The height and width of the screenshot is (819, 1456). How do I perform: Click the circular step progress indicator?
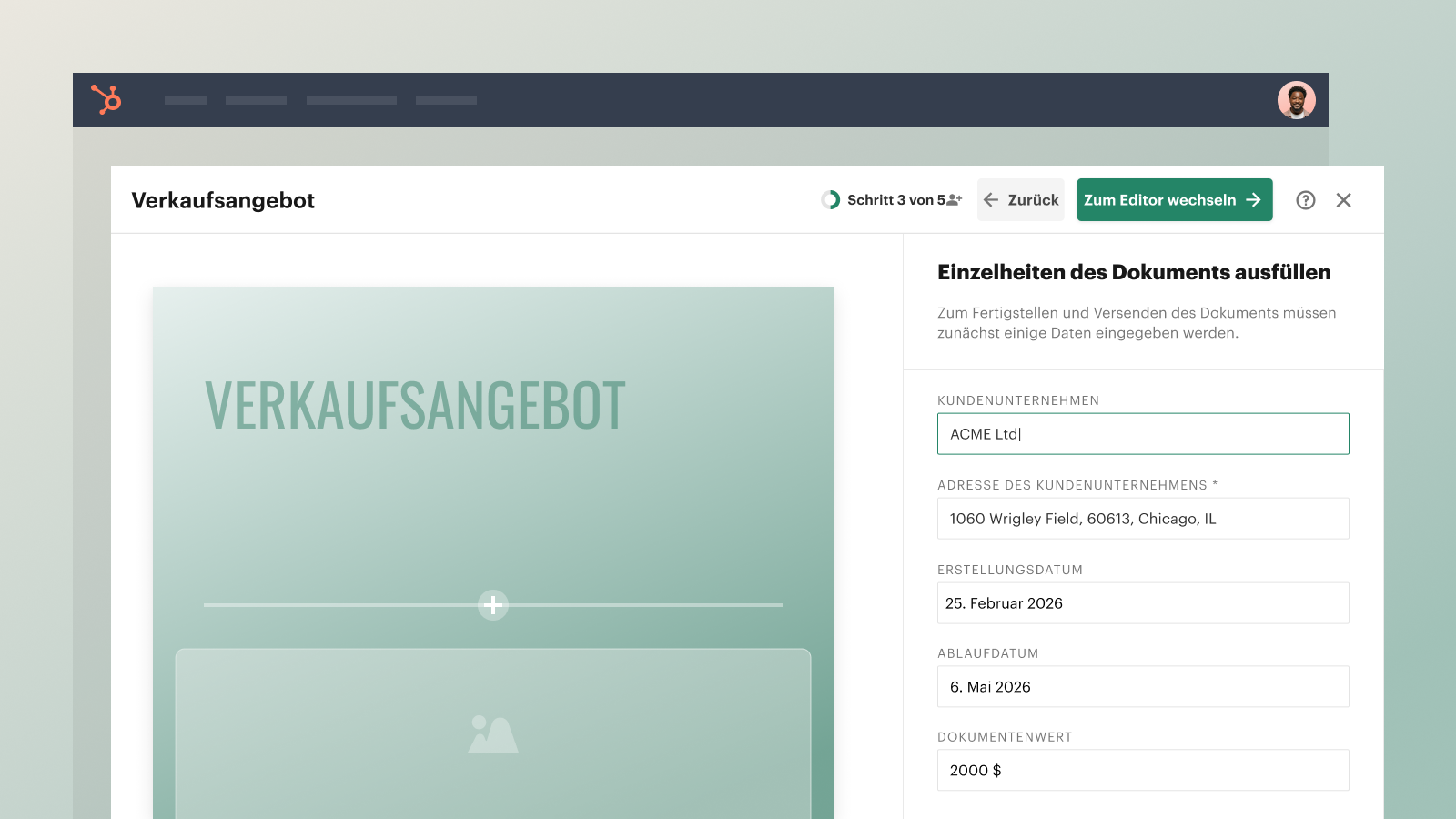[831, 200]
